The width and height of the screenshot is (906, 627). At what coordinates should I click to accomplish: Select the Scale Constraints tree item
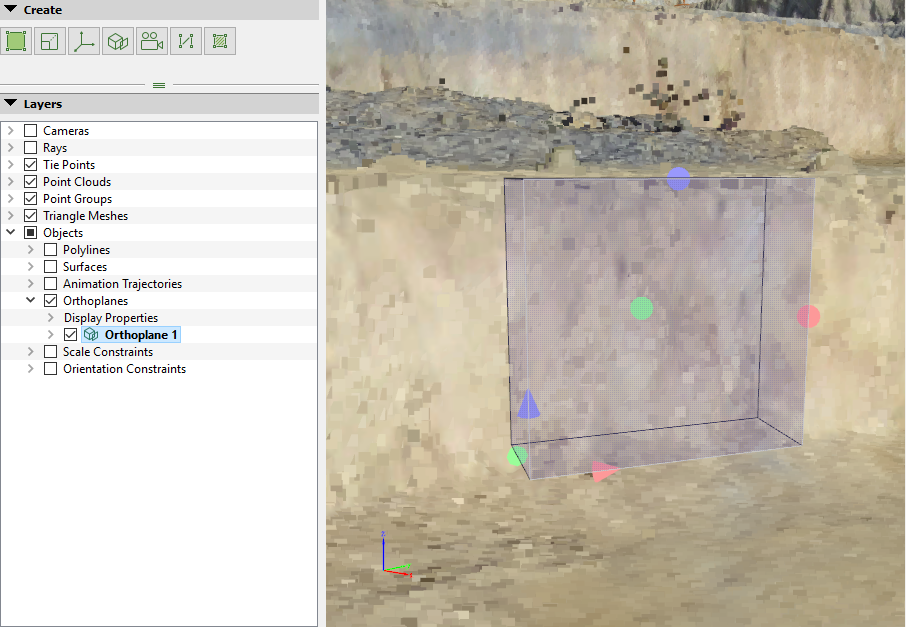coord(107,352)
